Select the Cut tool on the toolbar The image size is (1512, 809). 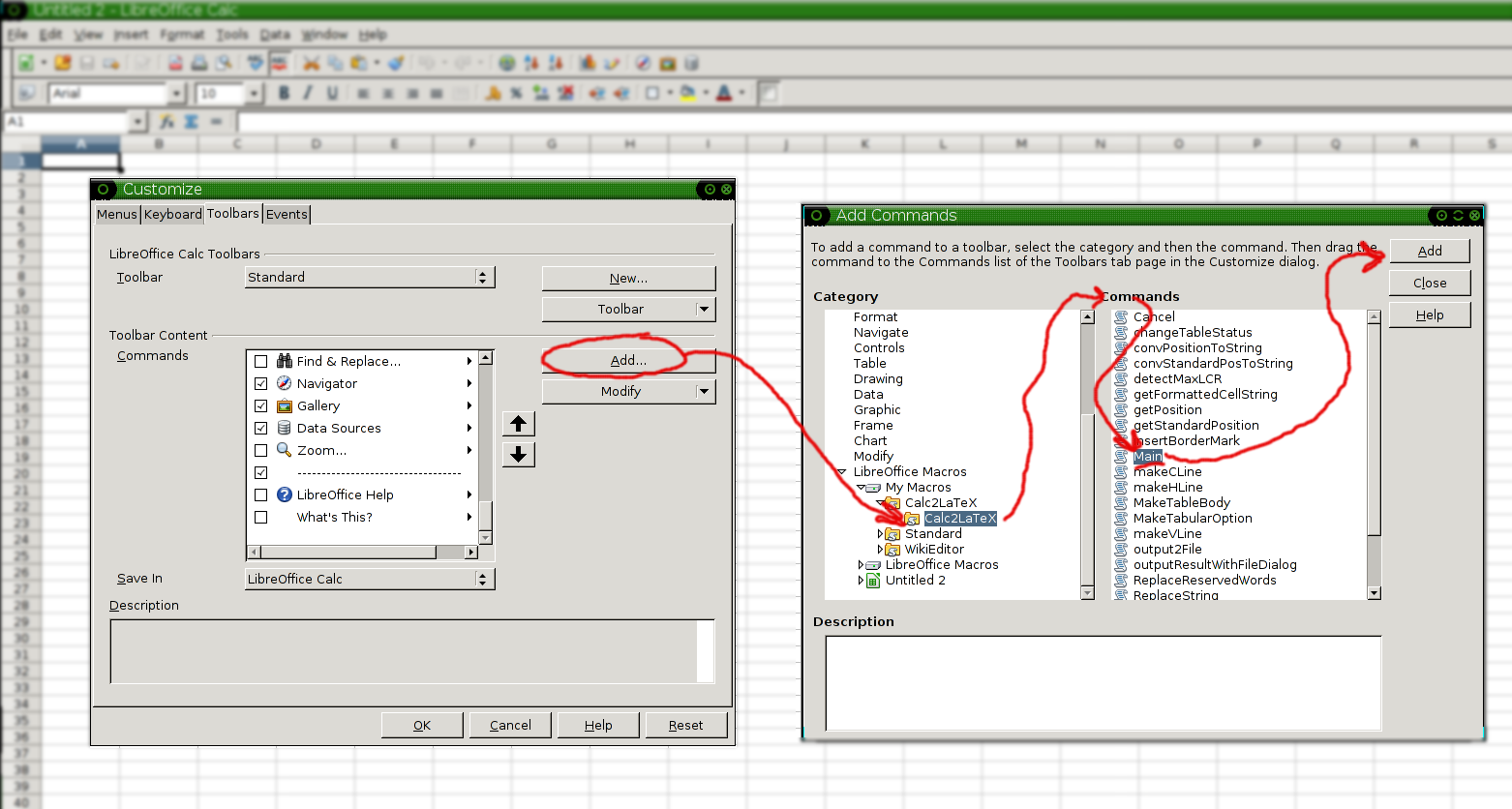coord(312,63)
